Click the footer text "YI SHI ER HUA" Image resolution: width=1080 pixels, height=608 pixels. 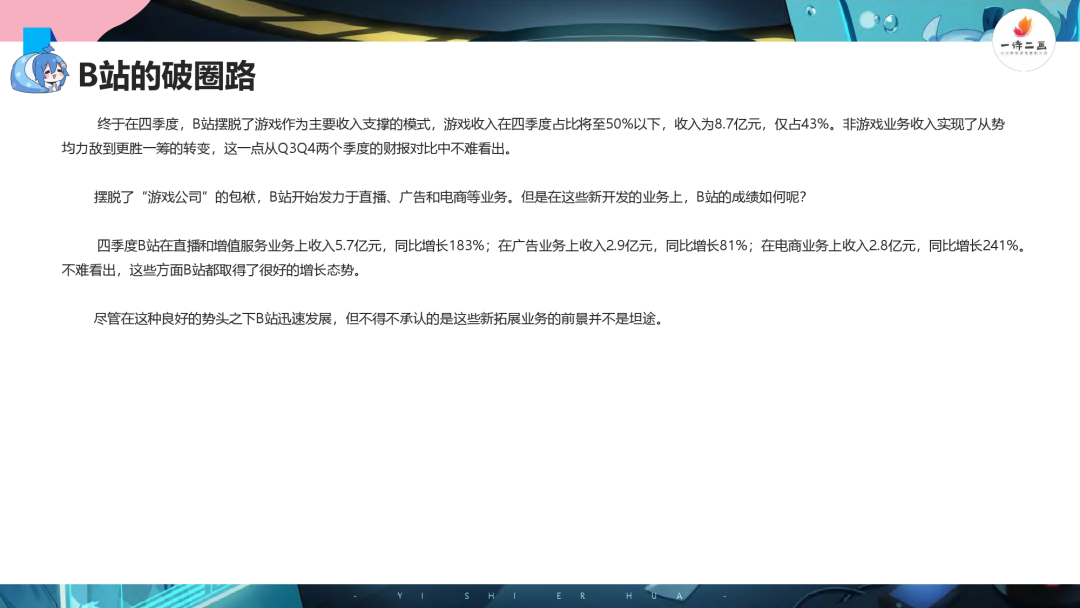pos(539,596)
